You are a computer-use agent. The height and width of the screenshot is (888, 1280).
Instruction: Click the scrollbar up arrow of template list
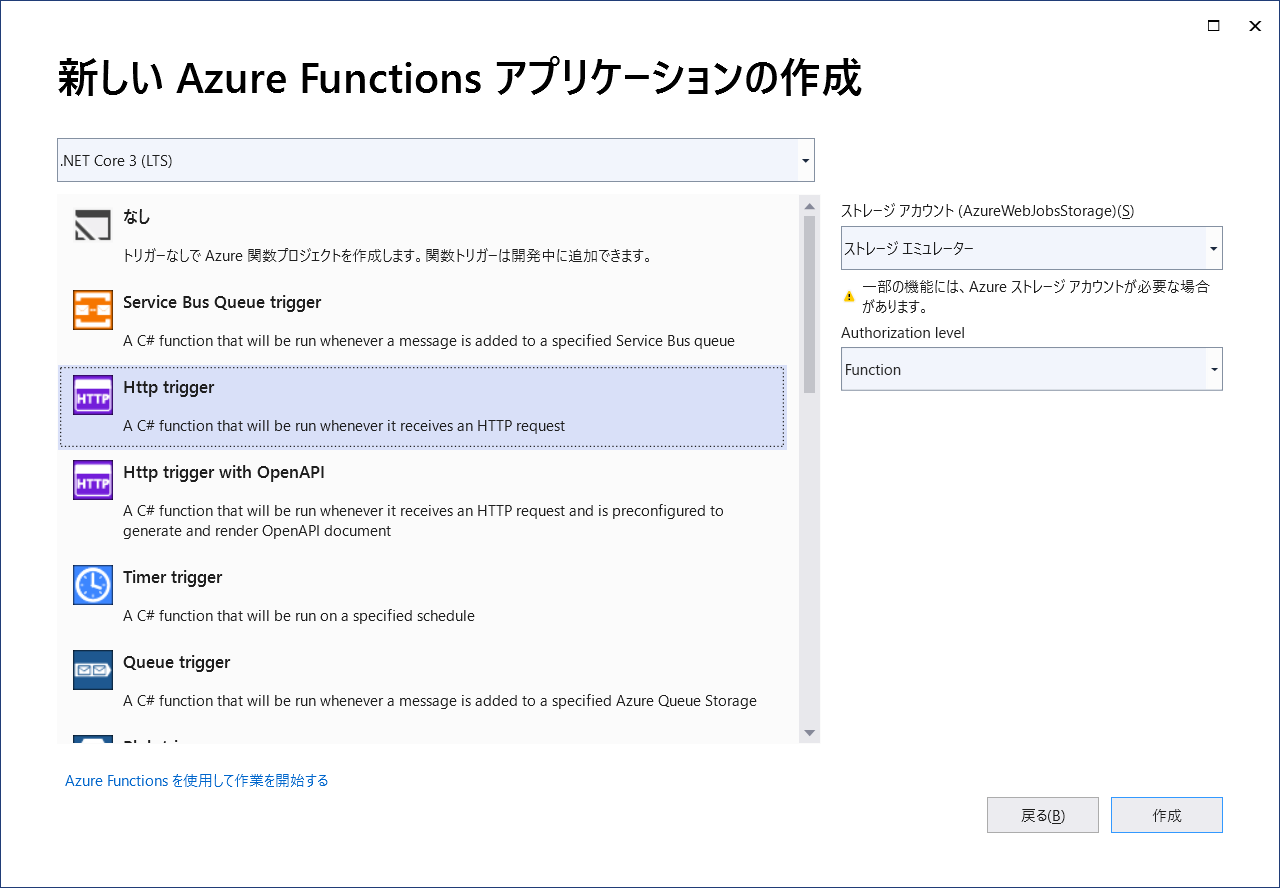(x=810, y=205)
